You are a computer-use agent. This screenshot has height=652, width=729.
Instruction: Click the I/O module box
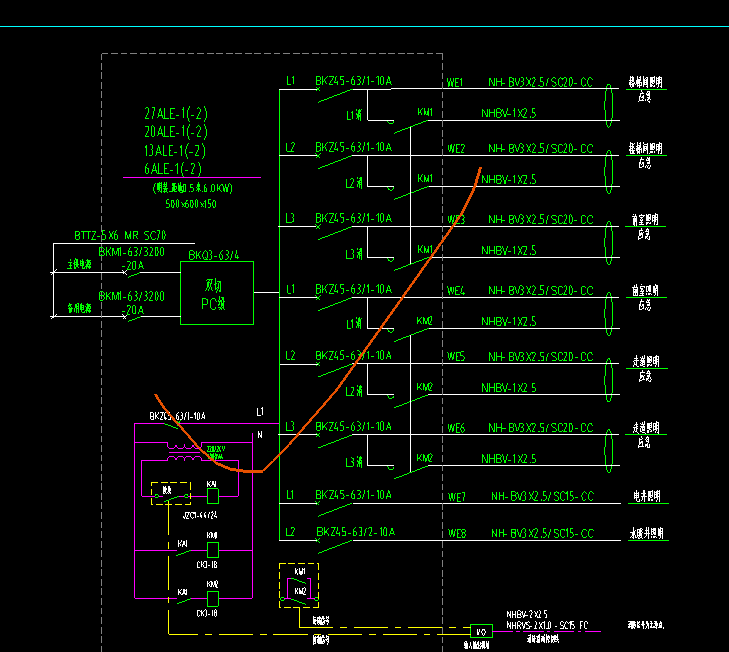481,632
